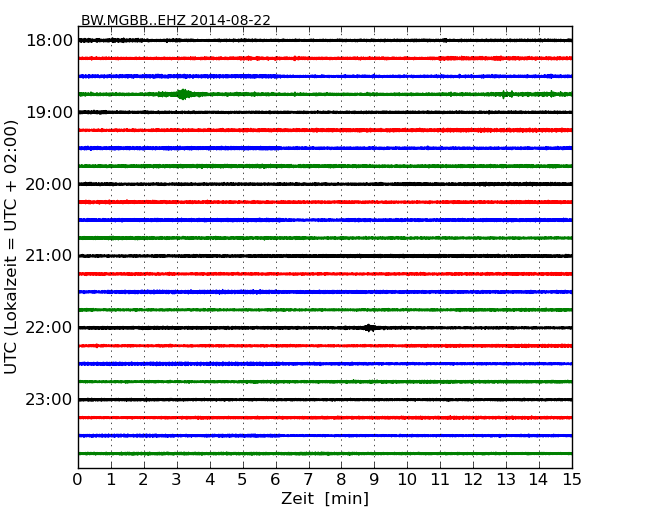Click x-axis tick label 3

coord(177,480)
